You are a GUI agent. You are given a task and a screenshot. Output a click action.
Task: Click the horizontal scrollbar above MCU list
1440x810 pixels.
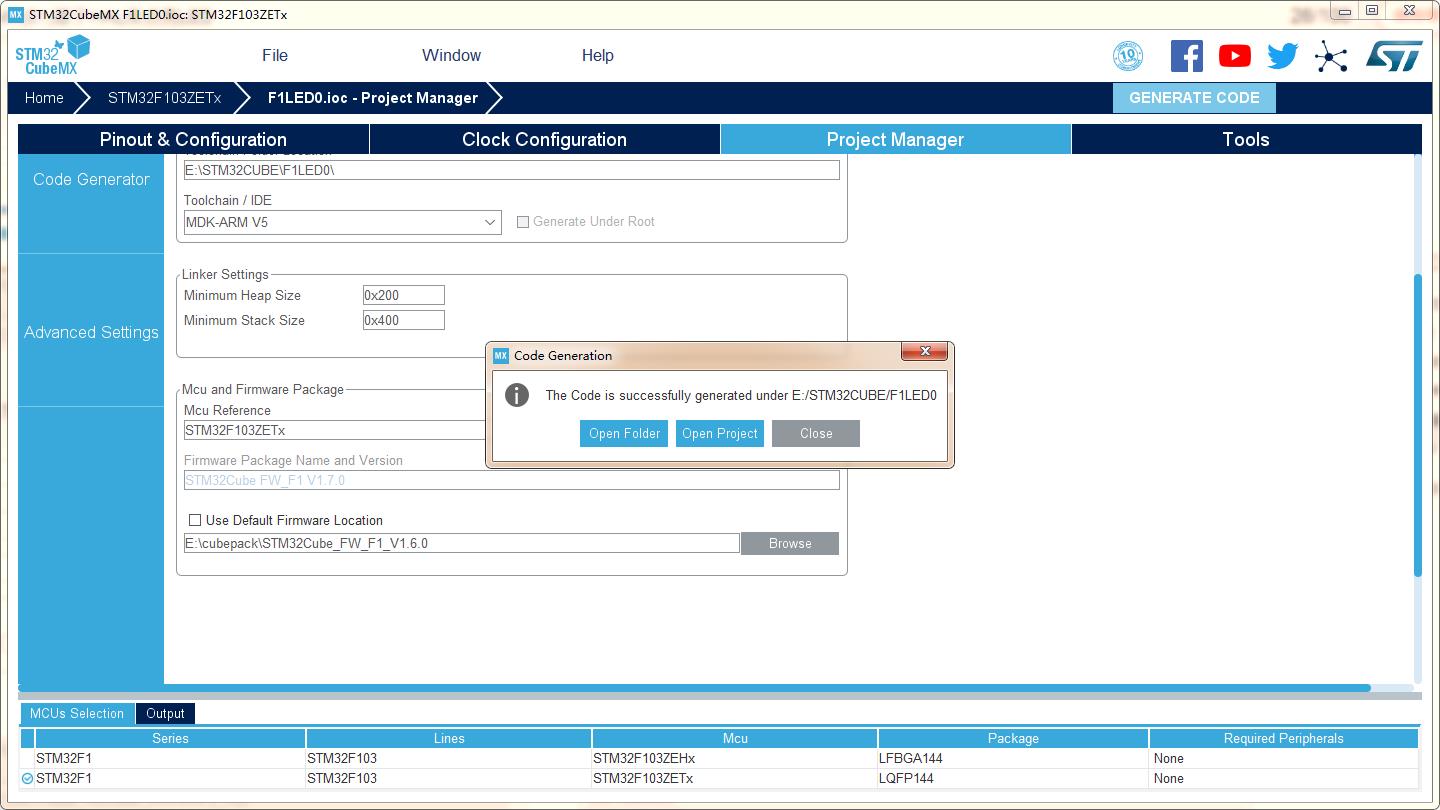(x=694, y=688)
